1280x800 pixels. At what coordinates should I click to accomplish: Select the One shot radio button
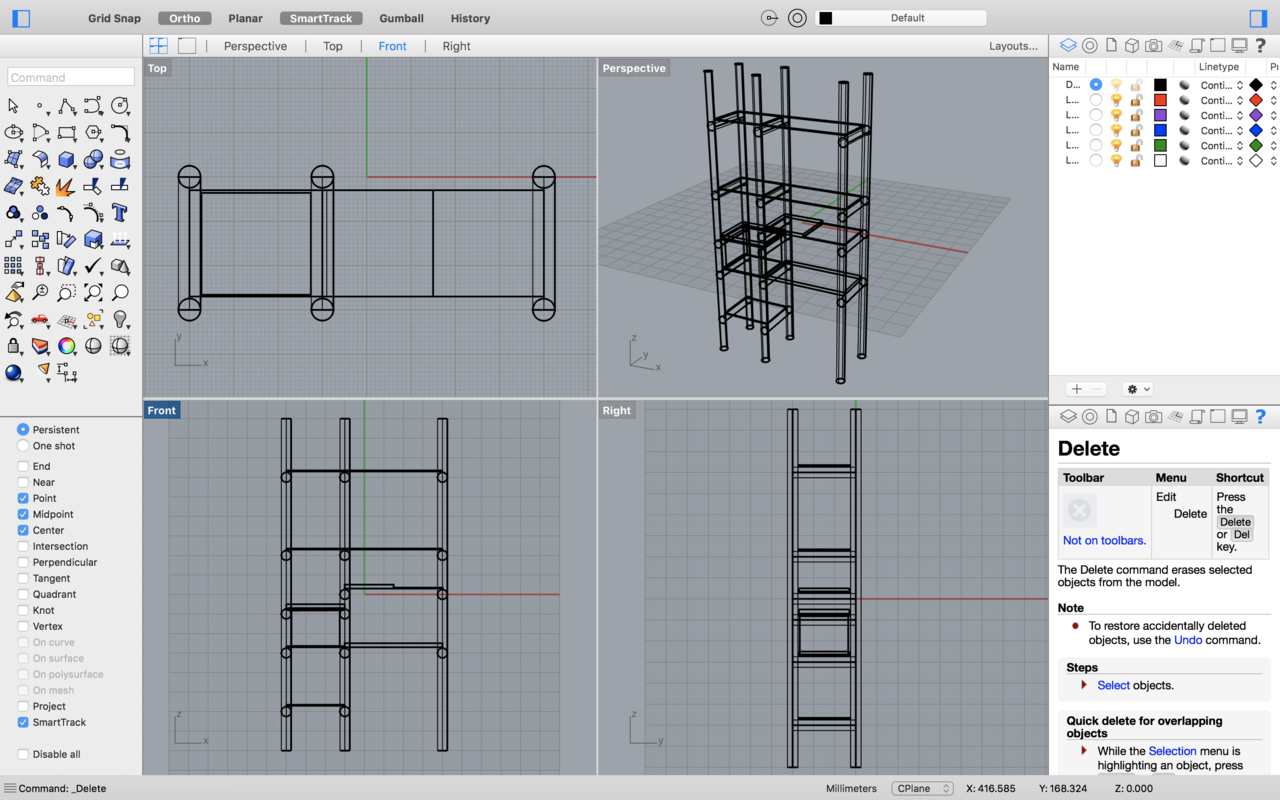point(23,446)
